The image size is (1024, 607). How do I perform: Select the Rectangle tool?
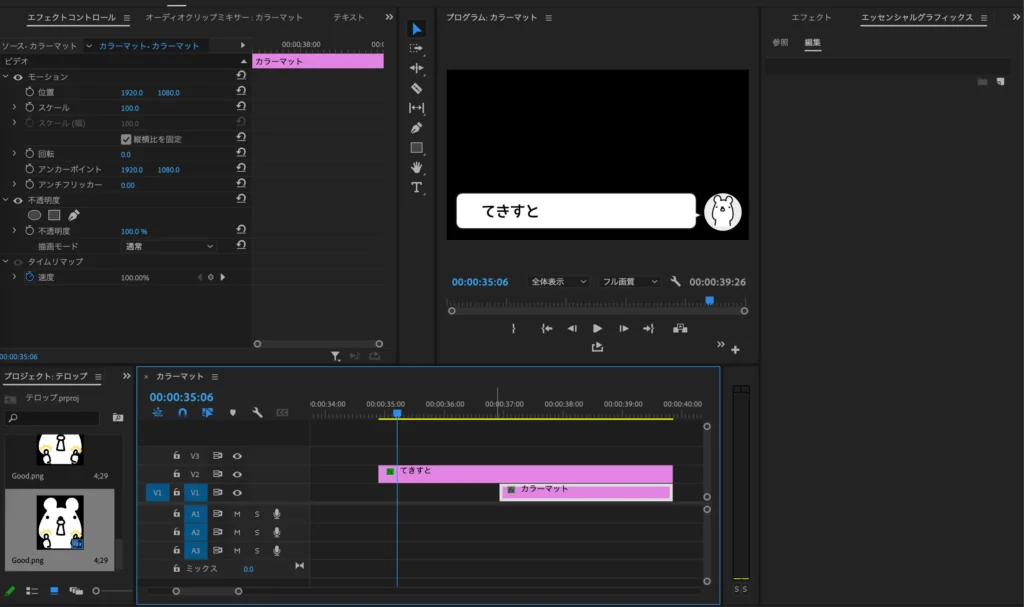point(417,148)
